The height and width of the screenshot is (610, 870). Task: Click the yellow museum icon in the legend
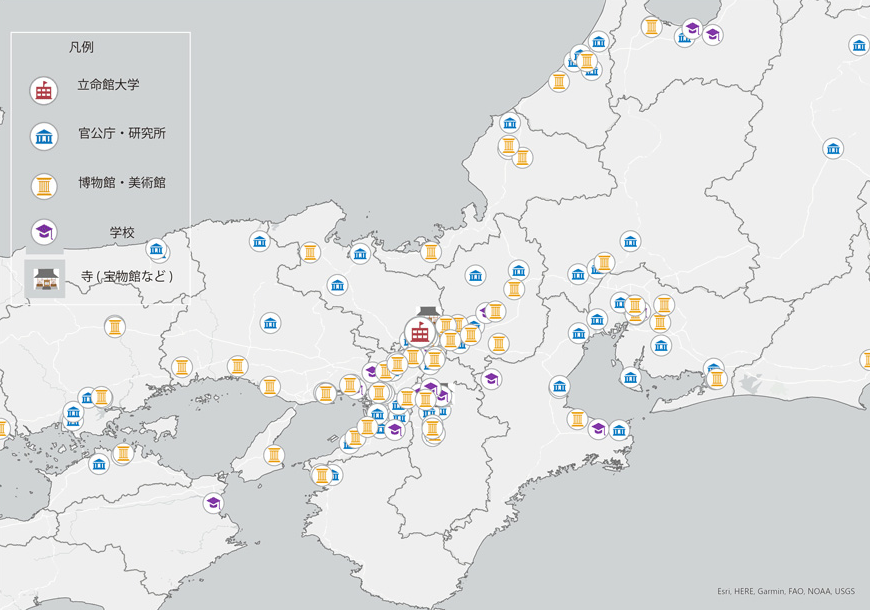pos(44,186)
